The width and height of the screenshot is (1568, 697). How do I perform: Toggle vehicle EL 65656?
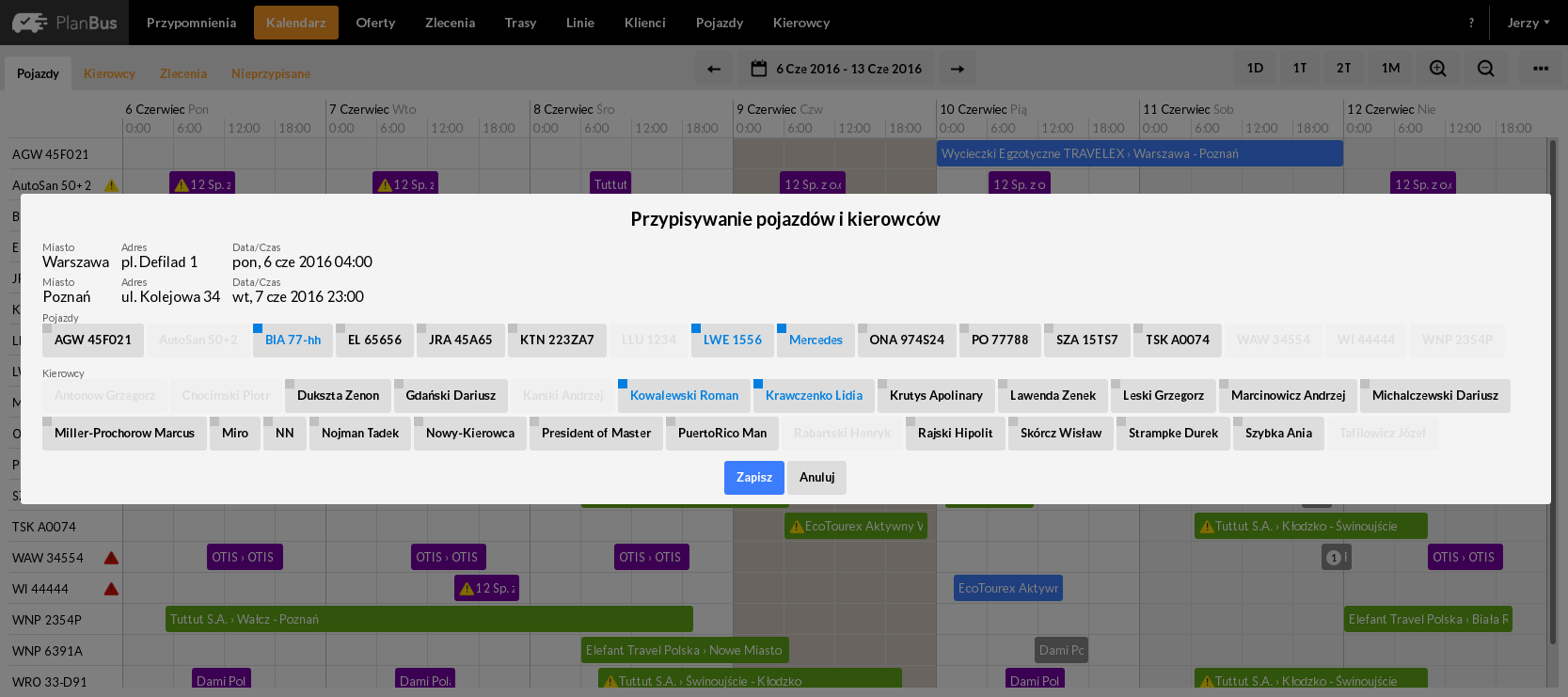(374, 341)
